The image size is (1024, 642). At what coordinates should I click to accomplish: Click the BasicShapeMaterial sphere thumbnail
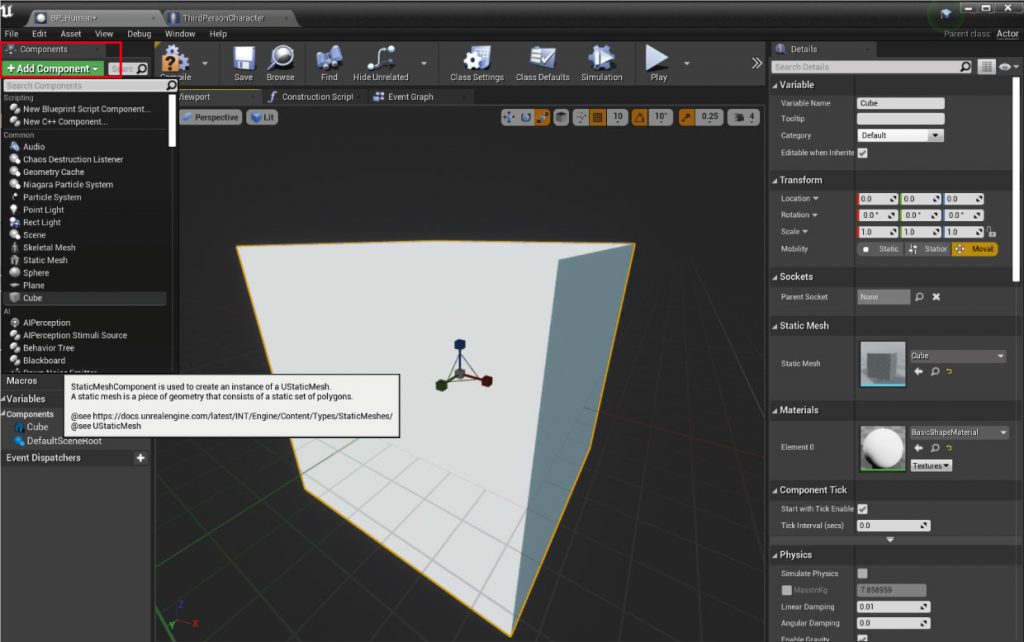tap(883, 448)
